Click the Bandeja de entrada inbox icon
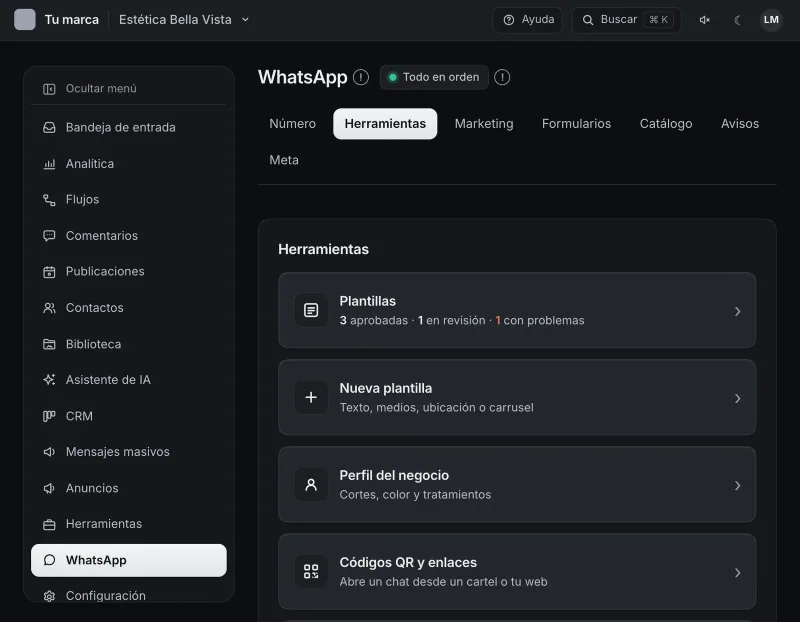Image resolution: width=800 pixels, height=622 pixels. 49,128
